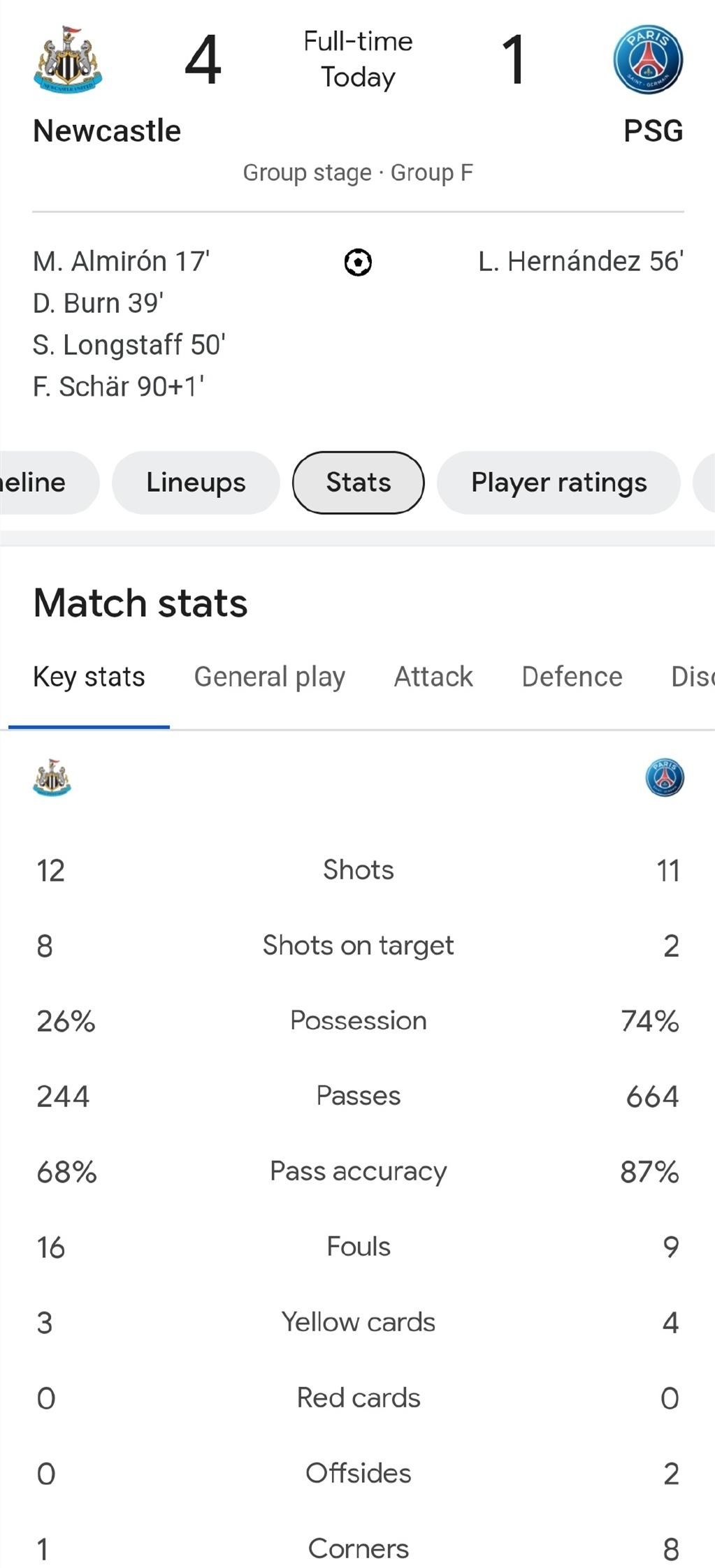The width and height of the screenshot is (715, 1568).
Task: Open the Lineups tab
Action: click(x=196, y=483)
